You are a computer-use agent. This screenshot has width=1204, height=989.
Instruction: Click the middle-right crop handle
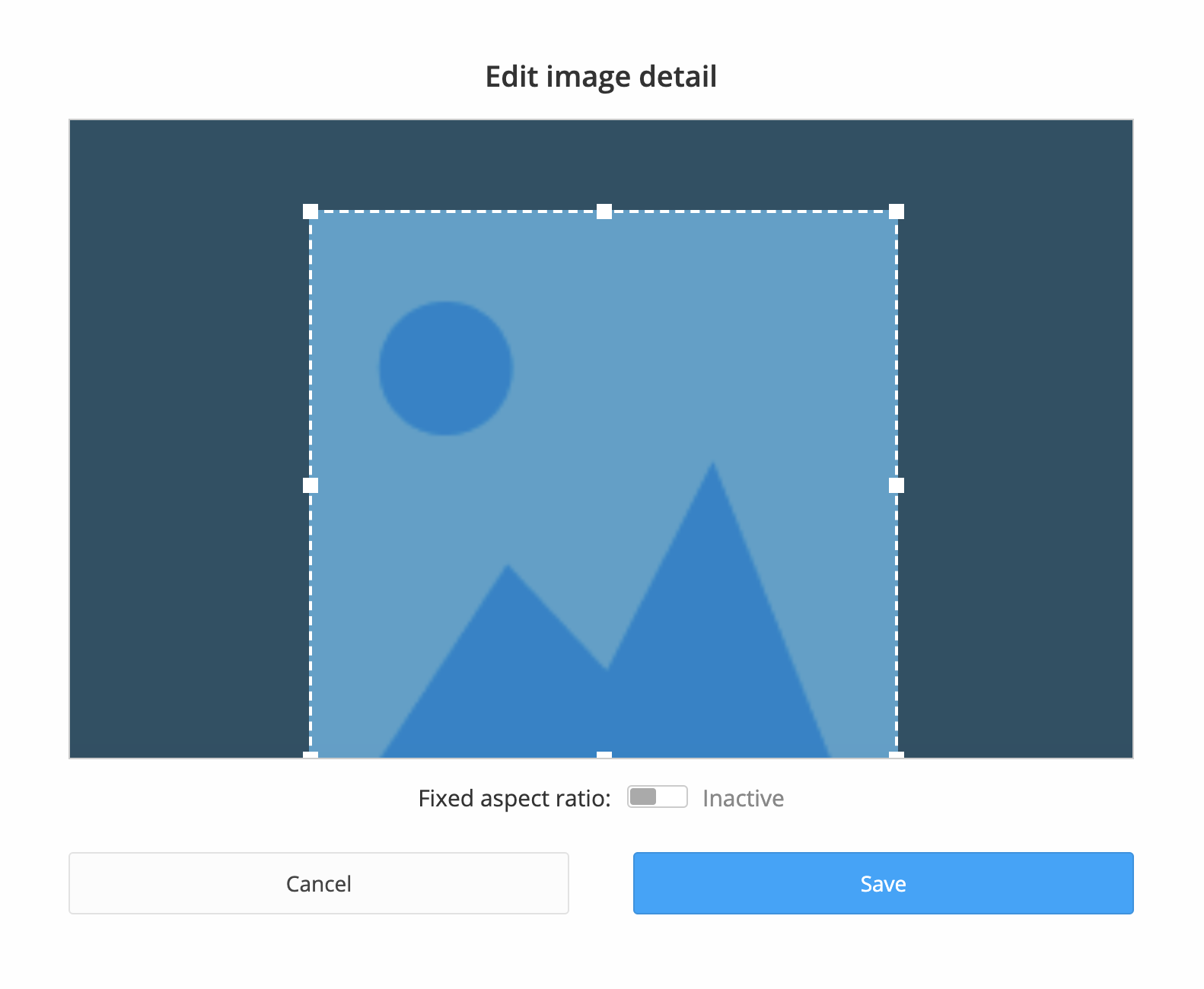(x=897, y=485)
